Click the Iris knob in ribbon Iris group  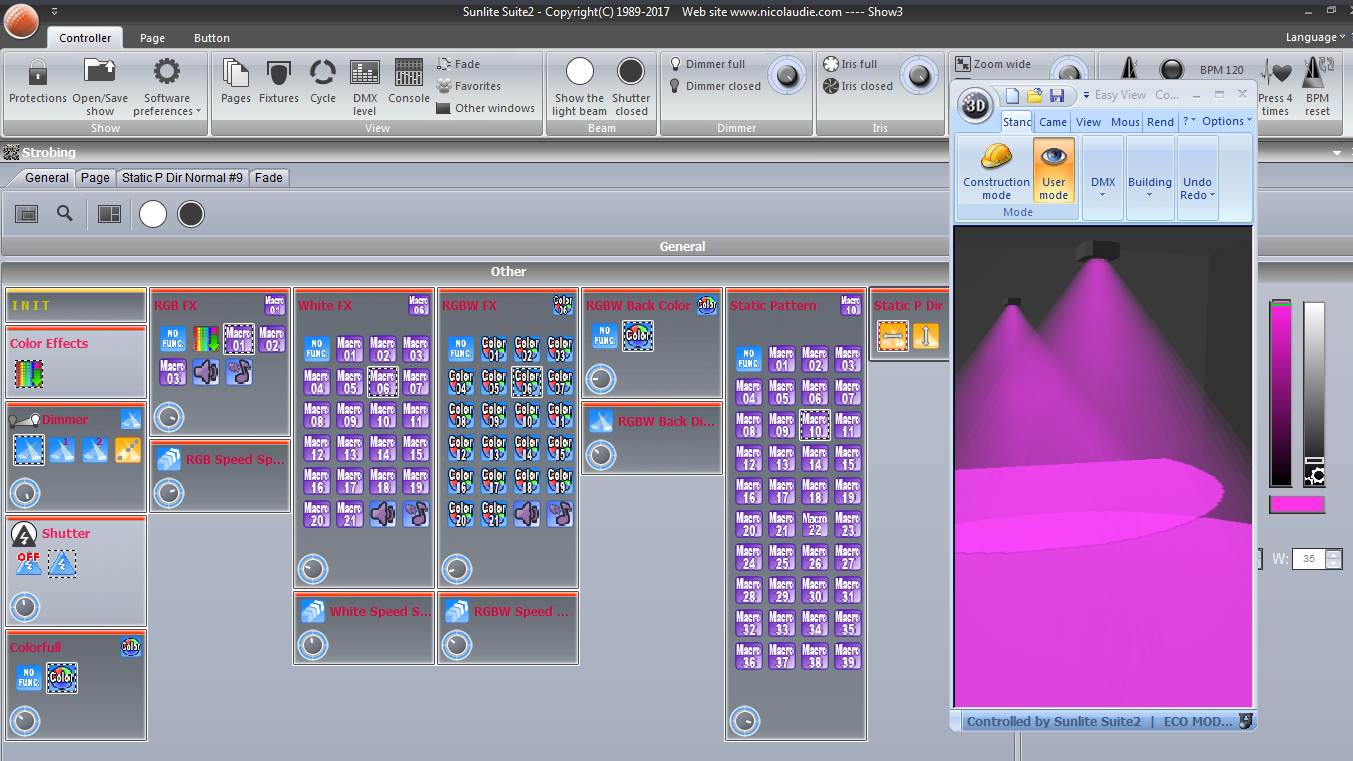tap(919, 75)
